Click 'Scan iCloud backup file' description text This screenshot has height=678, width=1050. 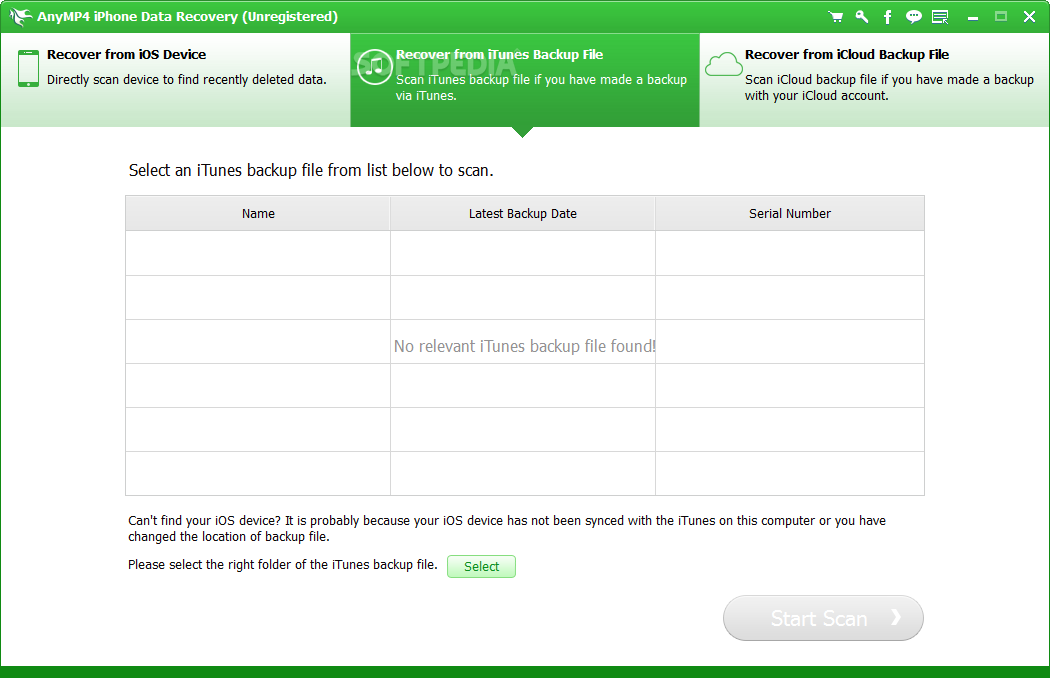889,88
